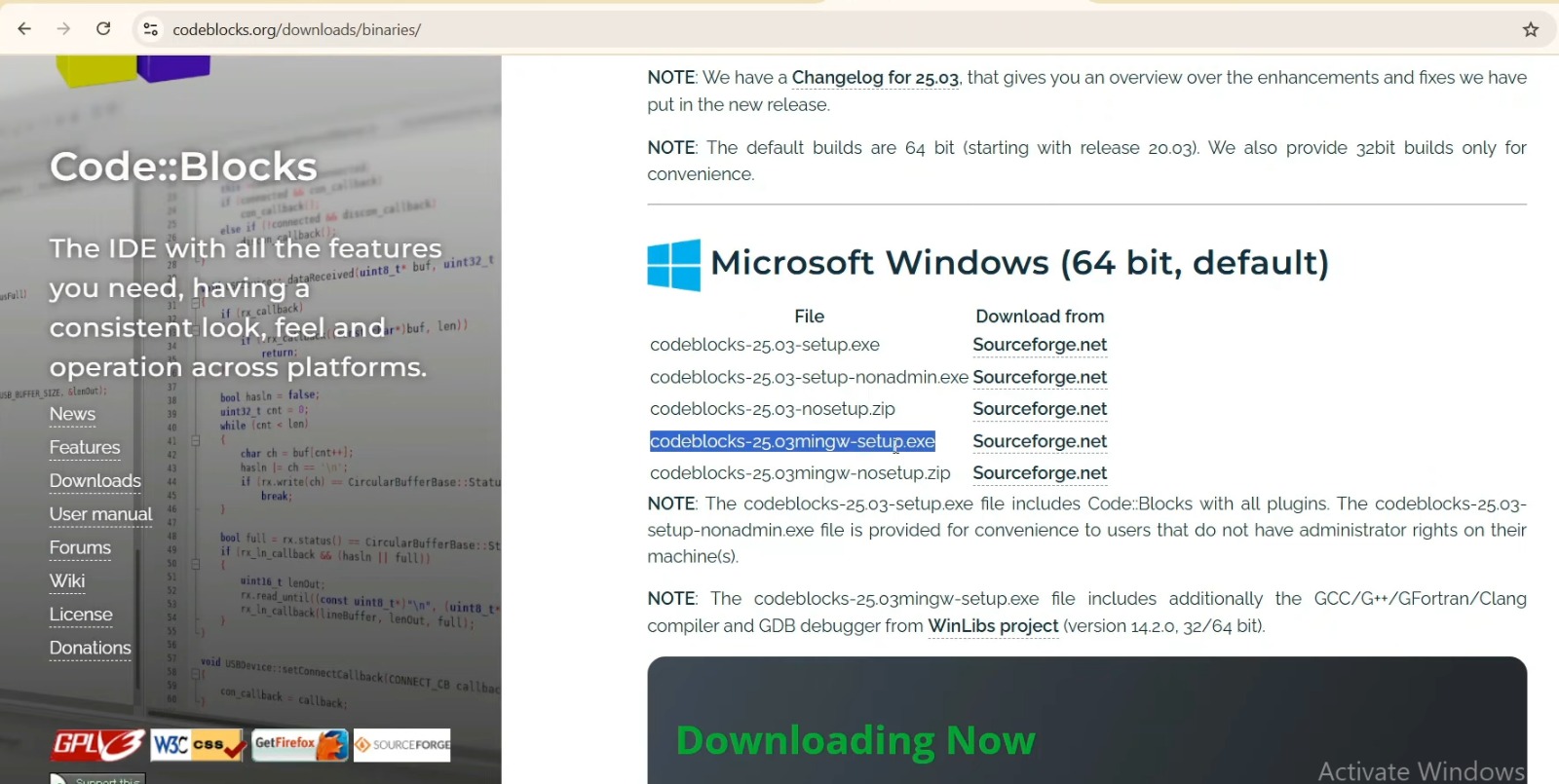Click the Download from column header
Screen dimensions: 1559x784
(1040, 317)
